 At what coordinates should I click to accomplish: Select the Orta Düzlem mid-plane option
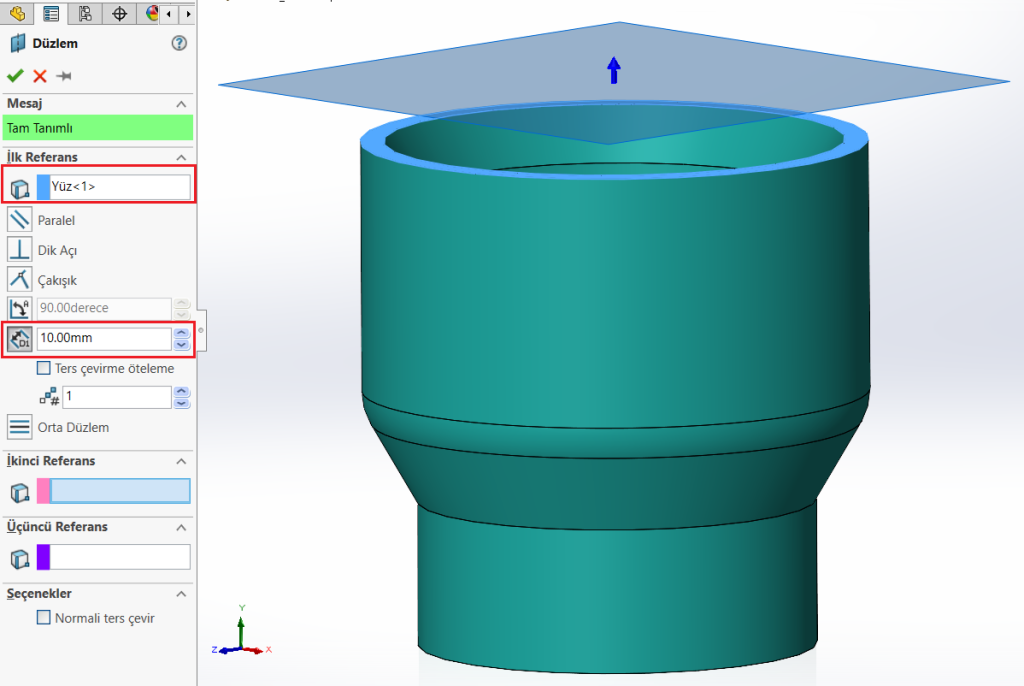(19, 427)
